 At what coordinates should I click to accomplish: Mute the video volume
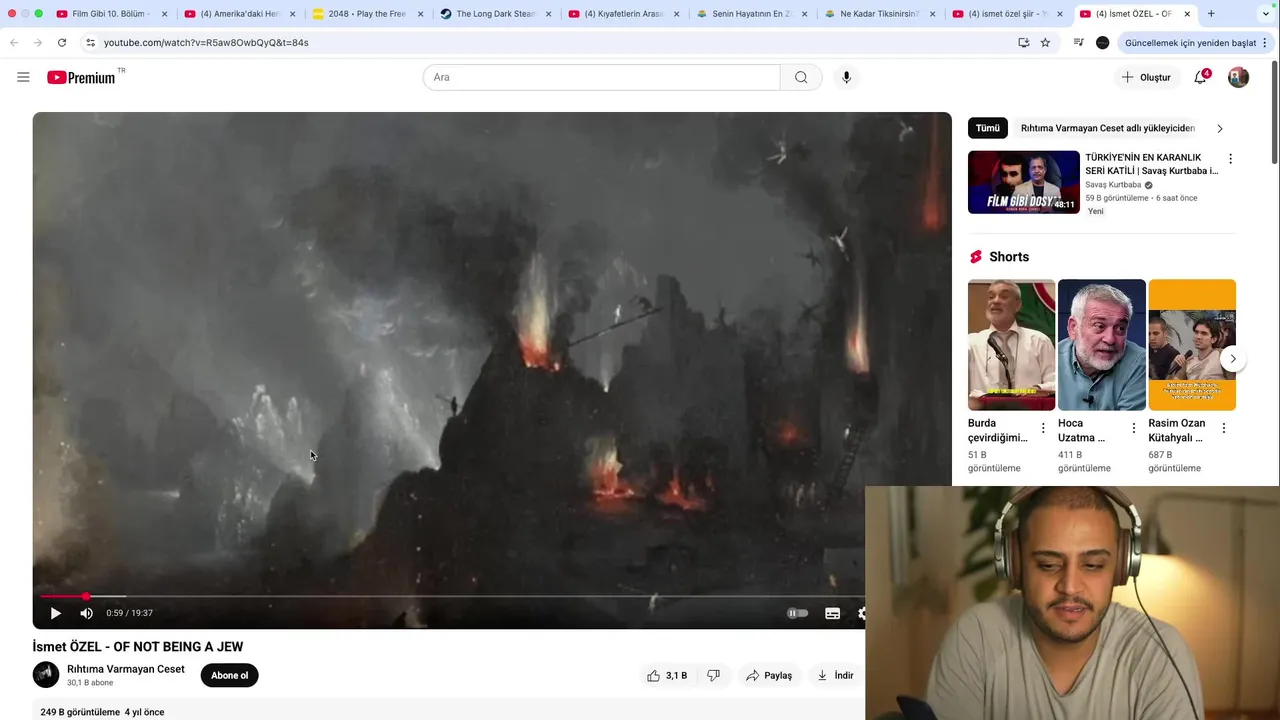[x=87, y=613]
